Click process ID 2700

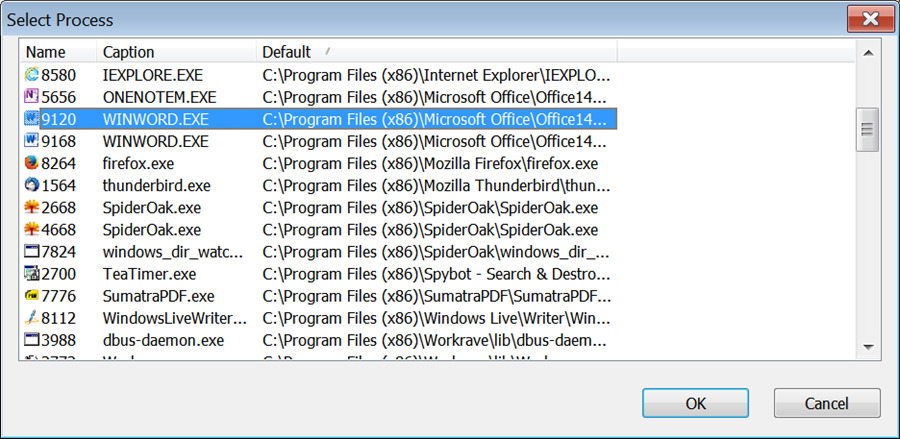click(59, 274)
